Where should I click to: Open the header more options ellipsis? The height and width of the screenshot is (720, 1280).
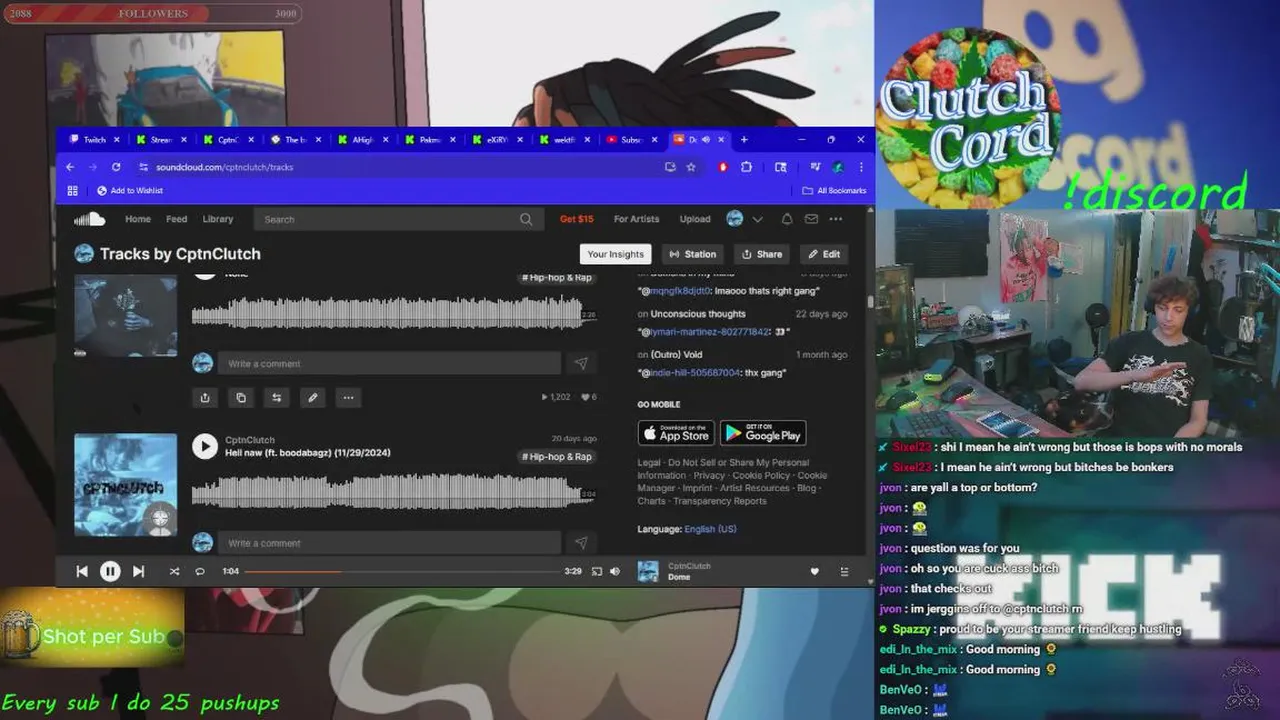tap(836, 219)
